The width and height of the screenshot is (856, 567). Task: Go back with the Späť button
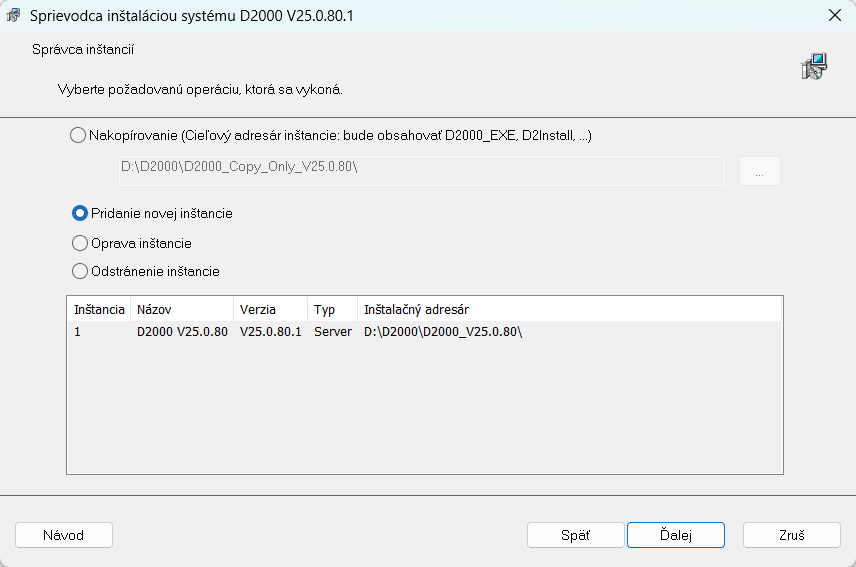coord(575,535)
